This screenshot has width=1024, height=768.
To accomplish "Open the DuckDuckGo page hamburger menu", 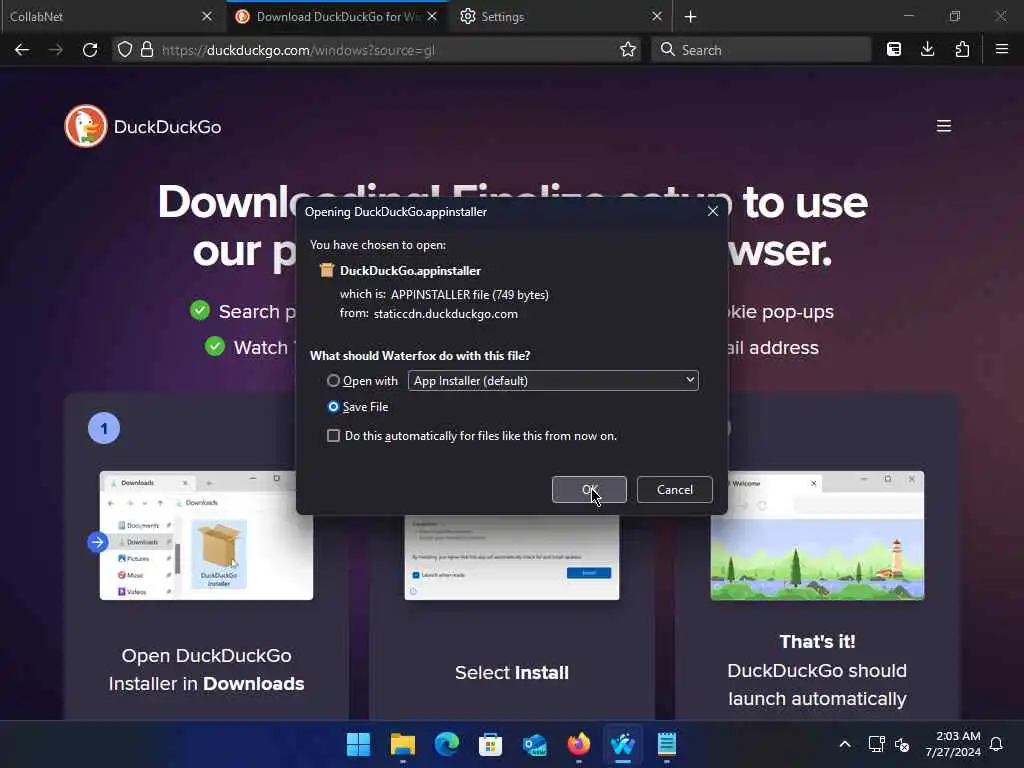I will [x=944, y=126].
